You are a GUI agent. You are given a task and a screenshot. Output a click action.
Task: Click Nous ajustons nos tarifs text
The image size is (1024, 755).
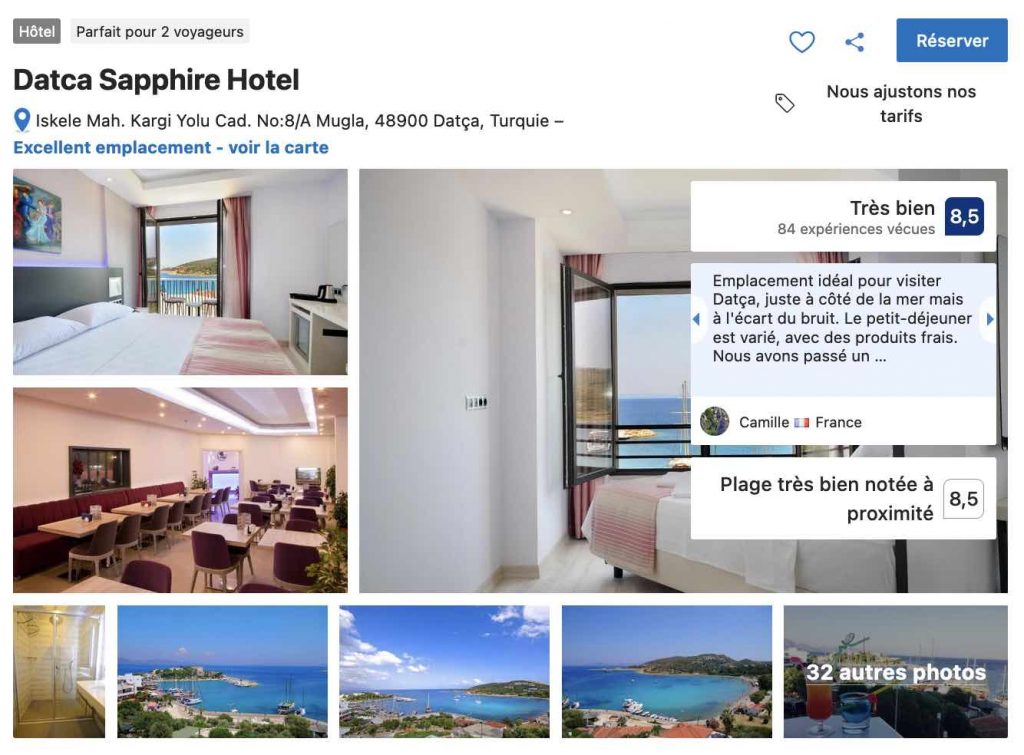pos(901,104)
